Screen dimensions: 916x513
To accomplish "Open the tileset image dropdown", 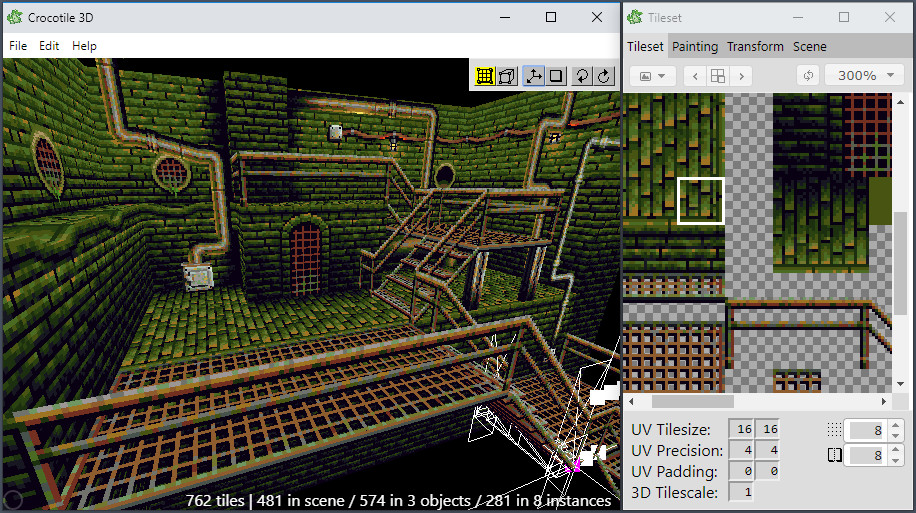I will [653, 76].
